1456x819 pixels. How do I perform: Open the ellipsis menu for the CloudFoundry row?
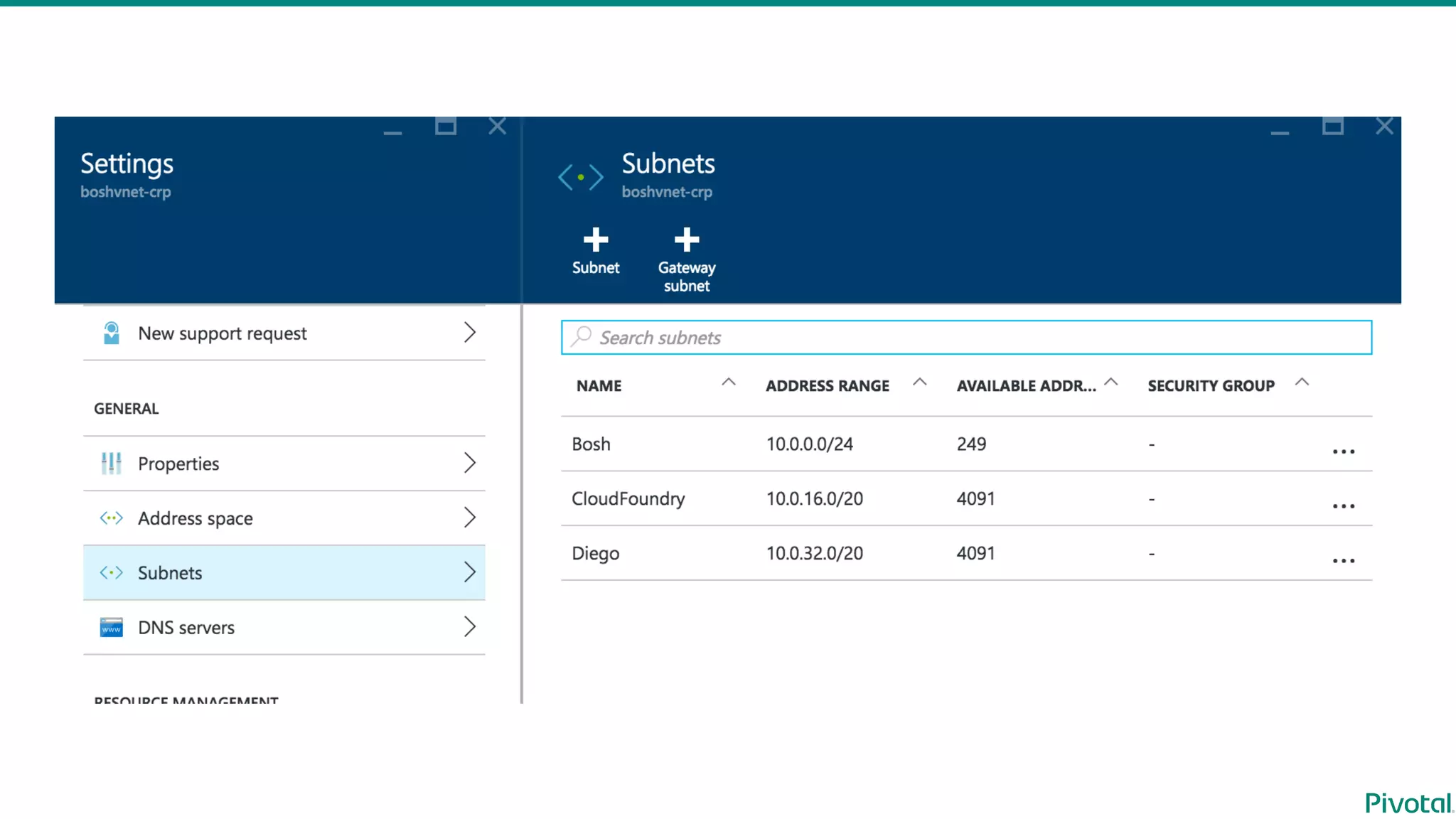click(1343, 506)
